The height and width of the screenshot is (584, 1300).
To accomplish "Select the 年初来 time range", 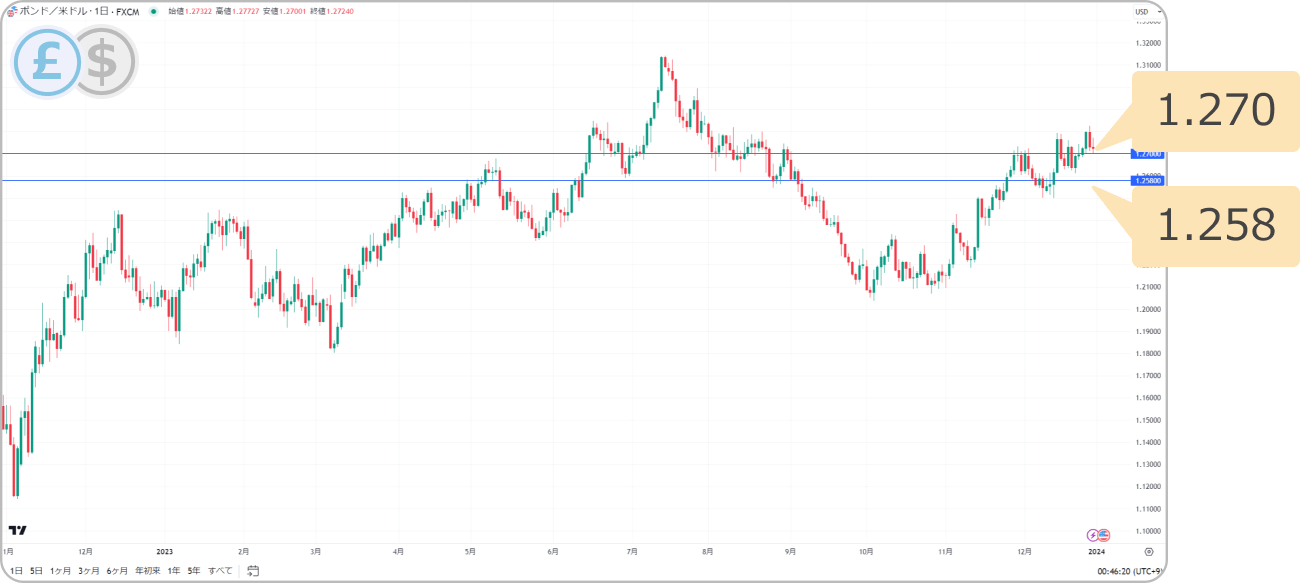I will click(x=147, y=571).
